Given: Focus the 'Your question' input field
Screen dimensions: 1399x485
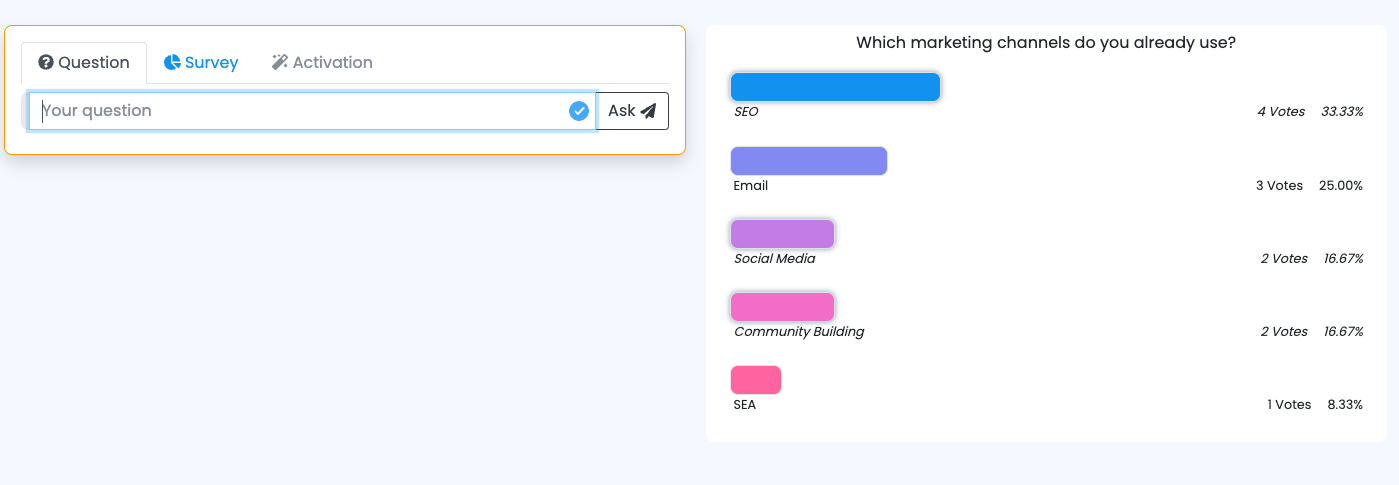Looking at the screenshot, I should [300, 111].
